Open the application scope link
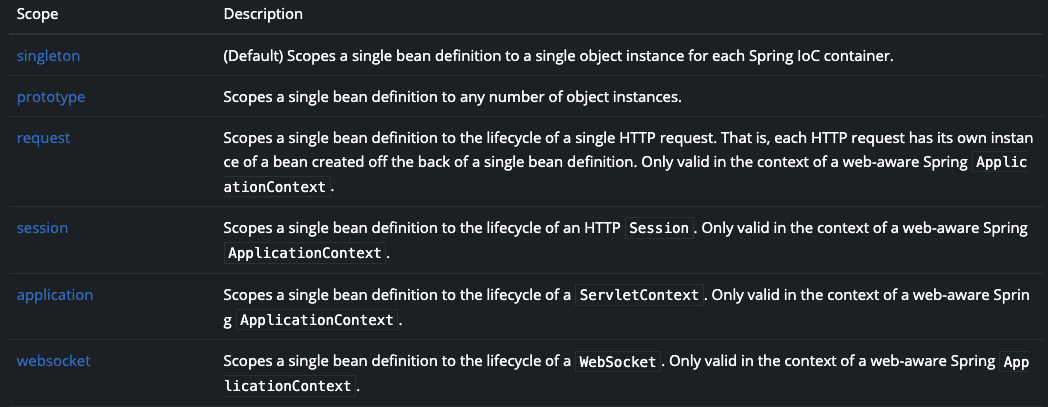This screenshot has width=1048, height=407. pyautogui.click(x=55, y=295)
